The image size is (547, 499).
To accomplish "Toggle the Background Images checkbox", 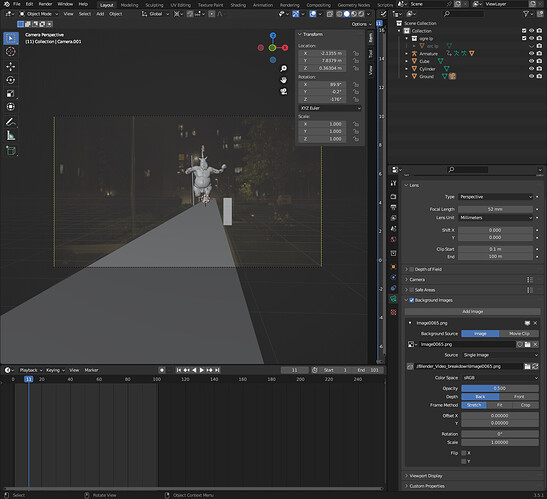I will 412,300.
